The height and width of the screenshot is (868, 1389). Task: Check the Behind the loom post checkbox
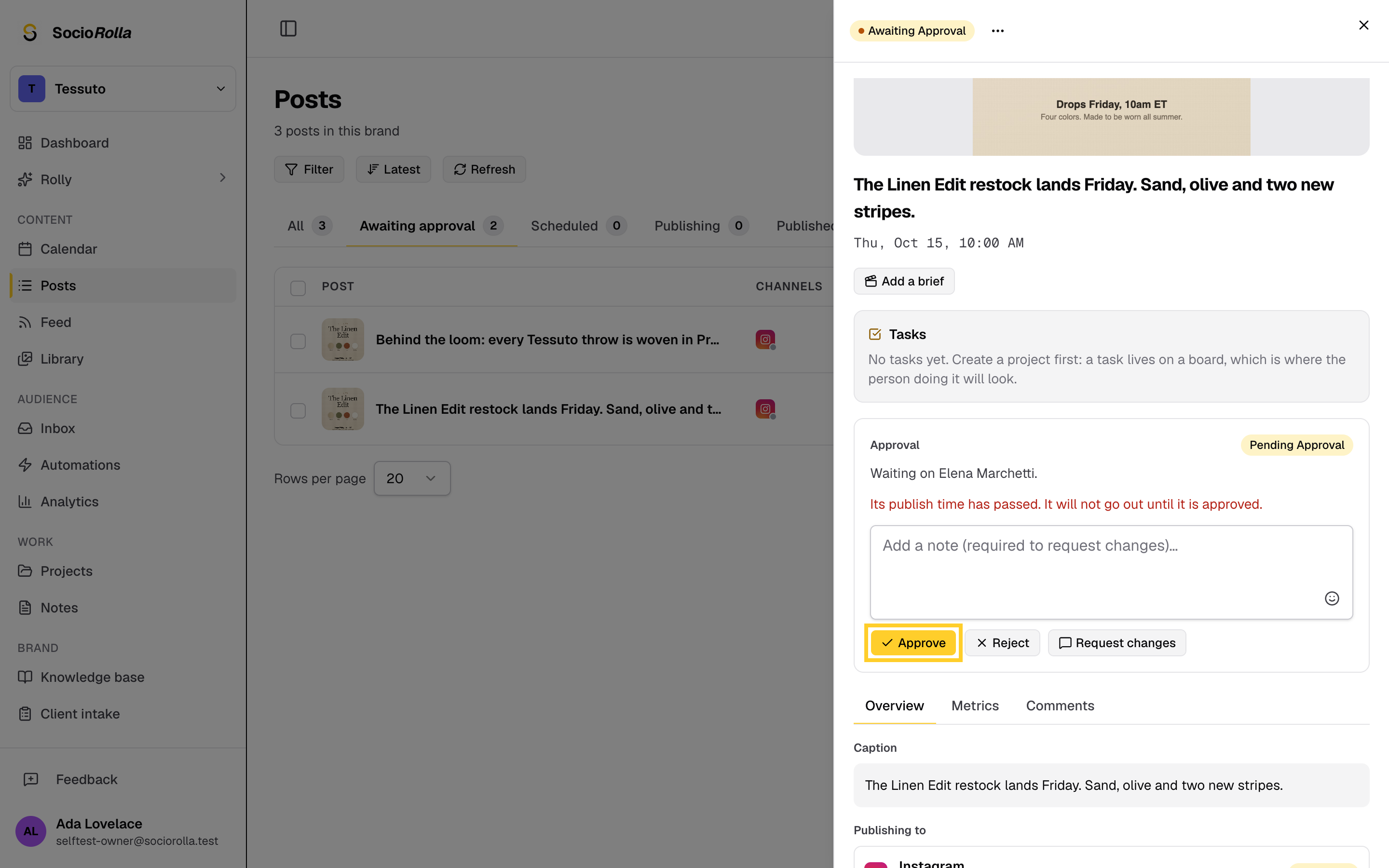tap(298, 341)
